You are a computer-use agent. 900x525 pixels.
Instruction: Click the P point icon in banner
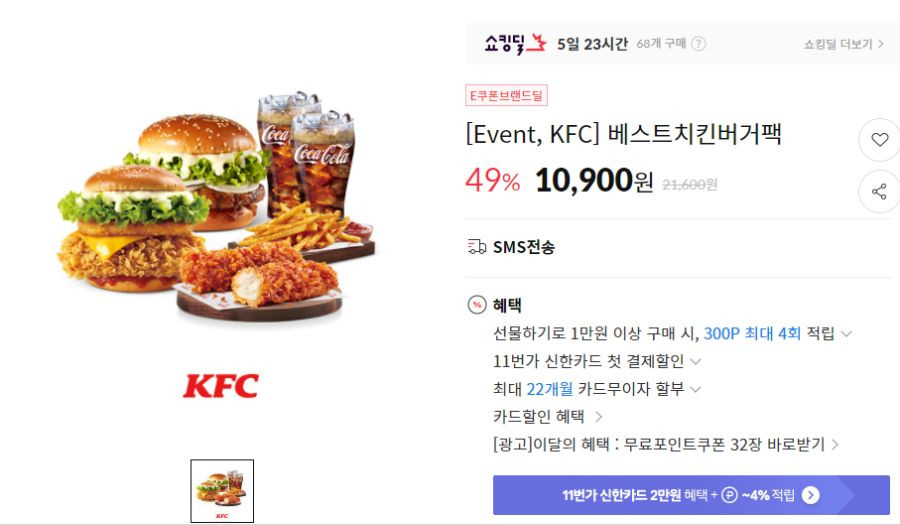point(729,495)
